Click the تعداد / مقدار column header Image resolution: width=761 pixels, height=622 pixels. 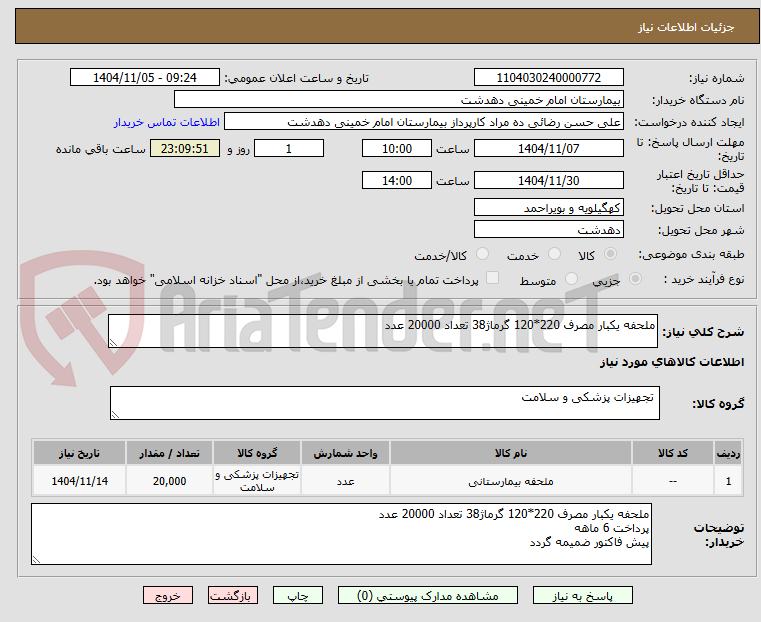169,453
